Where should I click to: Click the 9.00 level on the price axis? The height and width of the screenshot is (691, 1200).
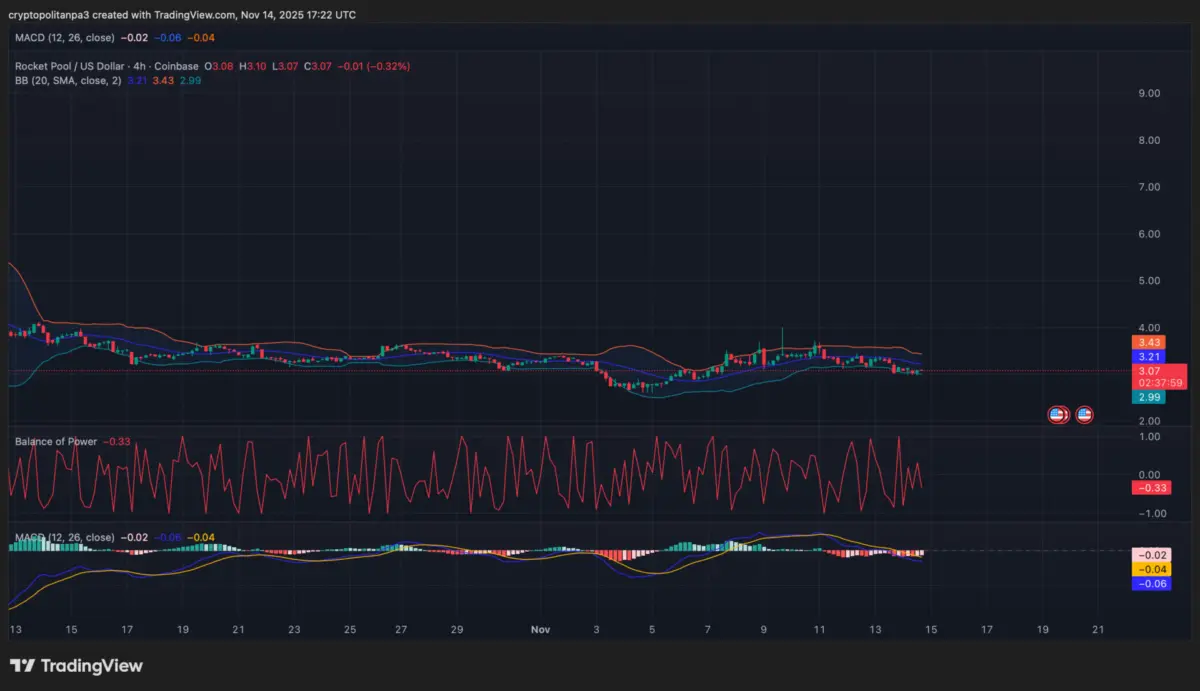pos(1148,94)
